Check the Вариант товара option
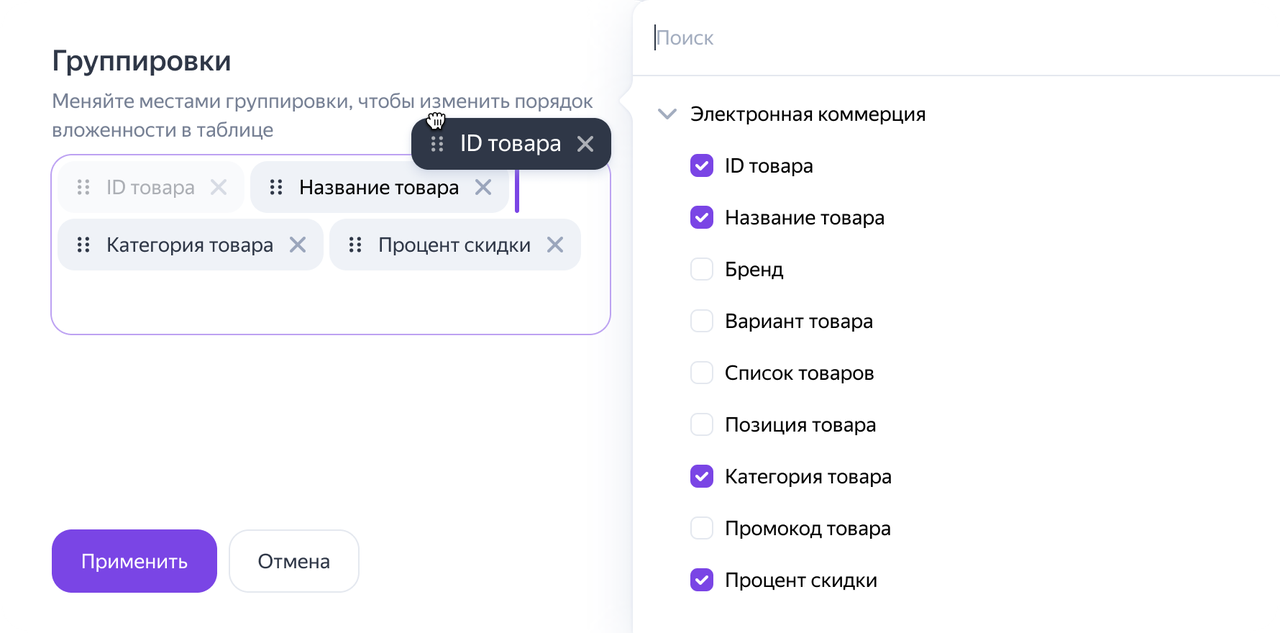 [x=702, y=321]
